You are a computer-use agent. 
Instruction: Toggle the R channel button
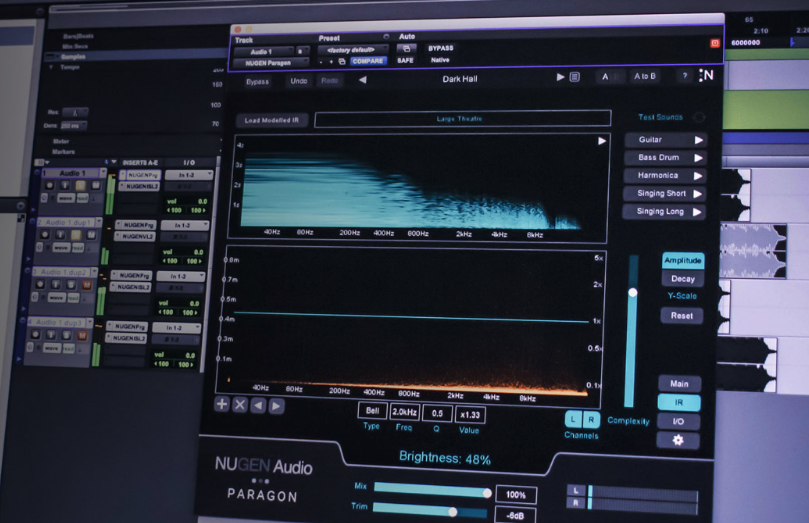coord(591,420)
